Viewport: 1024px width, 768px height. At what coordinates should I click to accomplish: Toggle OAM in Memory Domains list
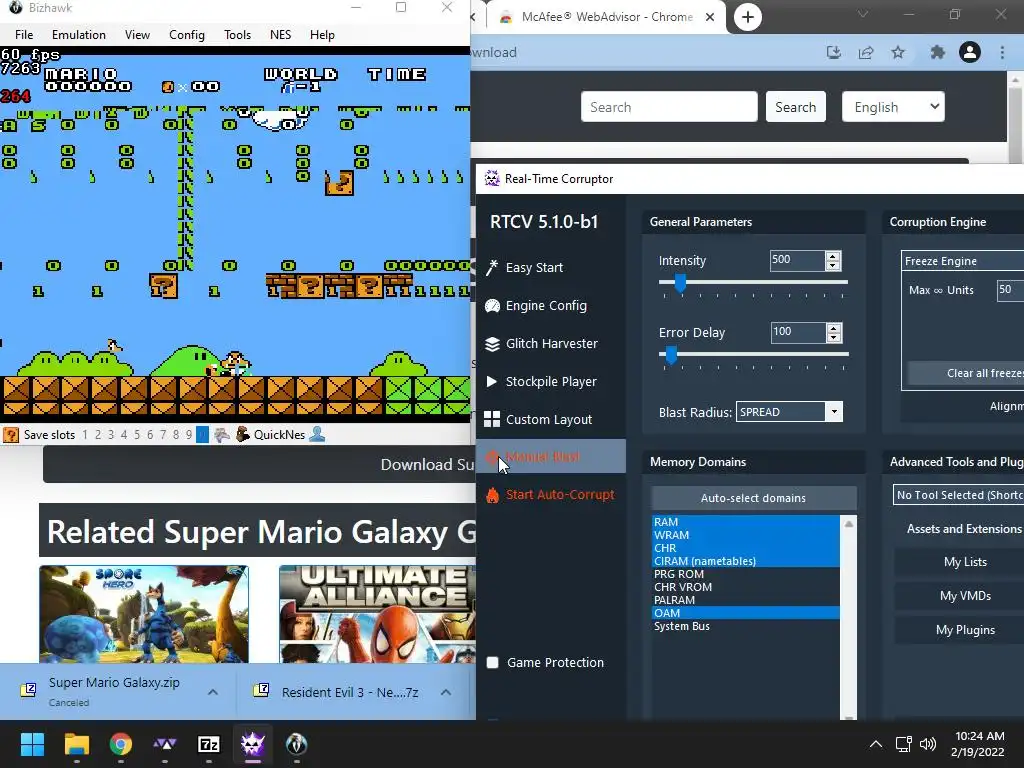pyautogui.click(x=746, y=613)
